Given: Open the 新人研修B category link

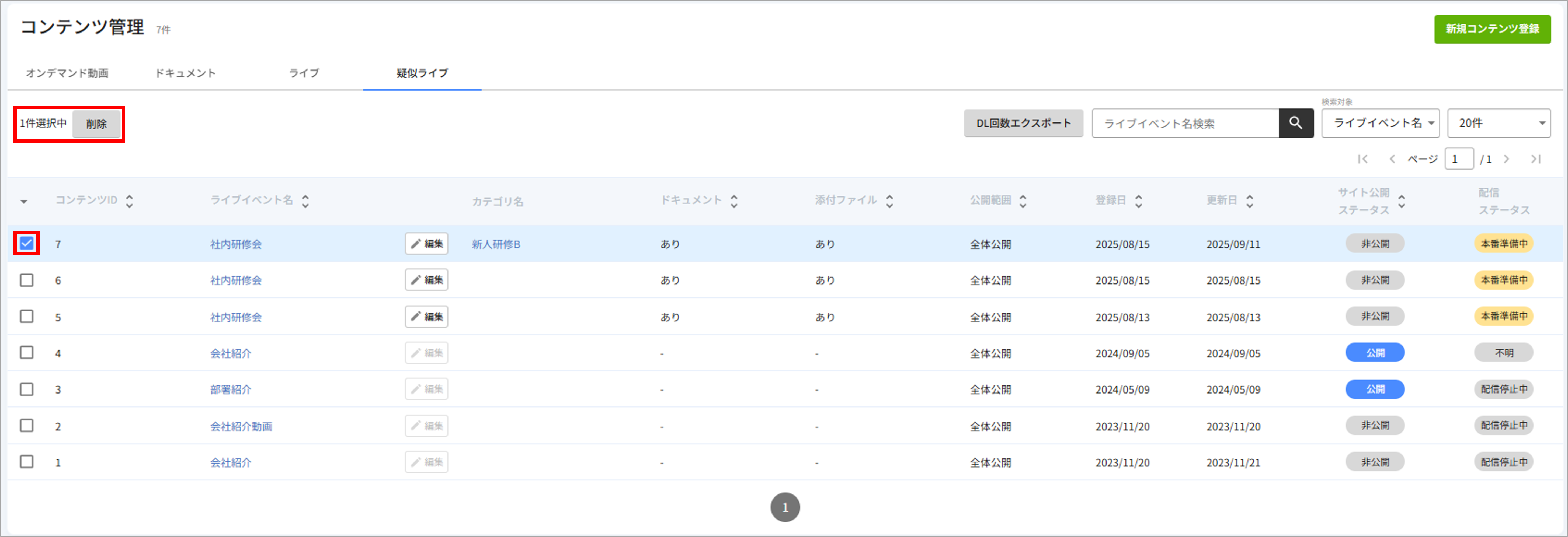Looking at the screenshot, I should pos(496,244).
